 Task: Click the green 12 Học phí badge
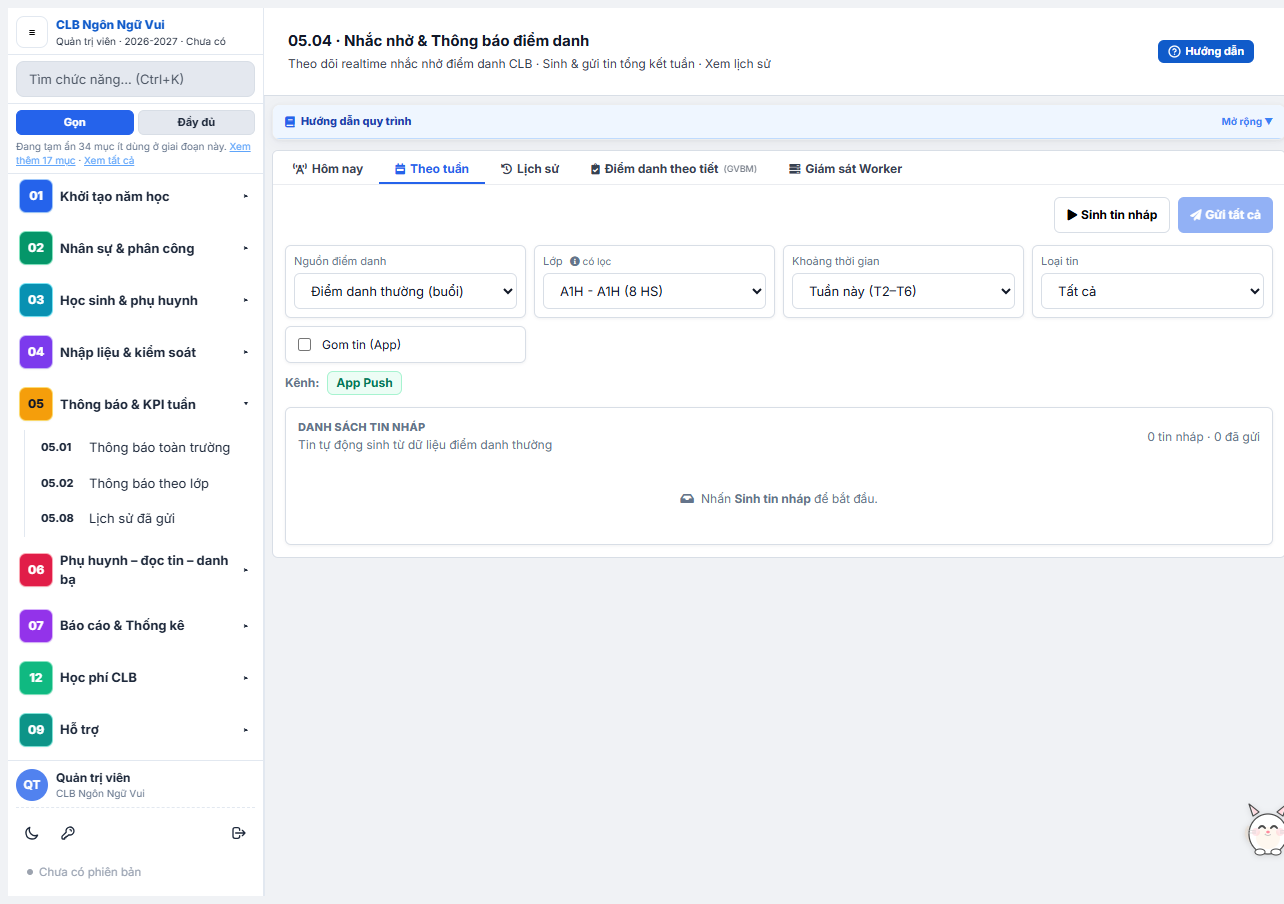[x=36, y=677]
